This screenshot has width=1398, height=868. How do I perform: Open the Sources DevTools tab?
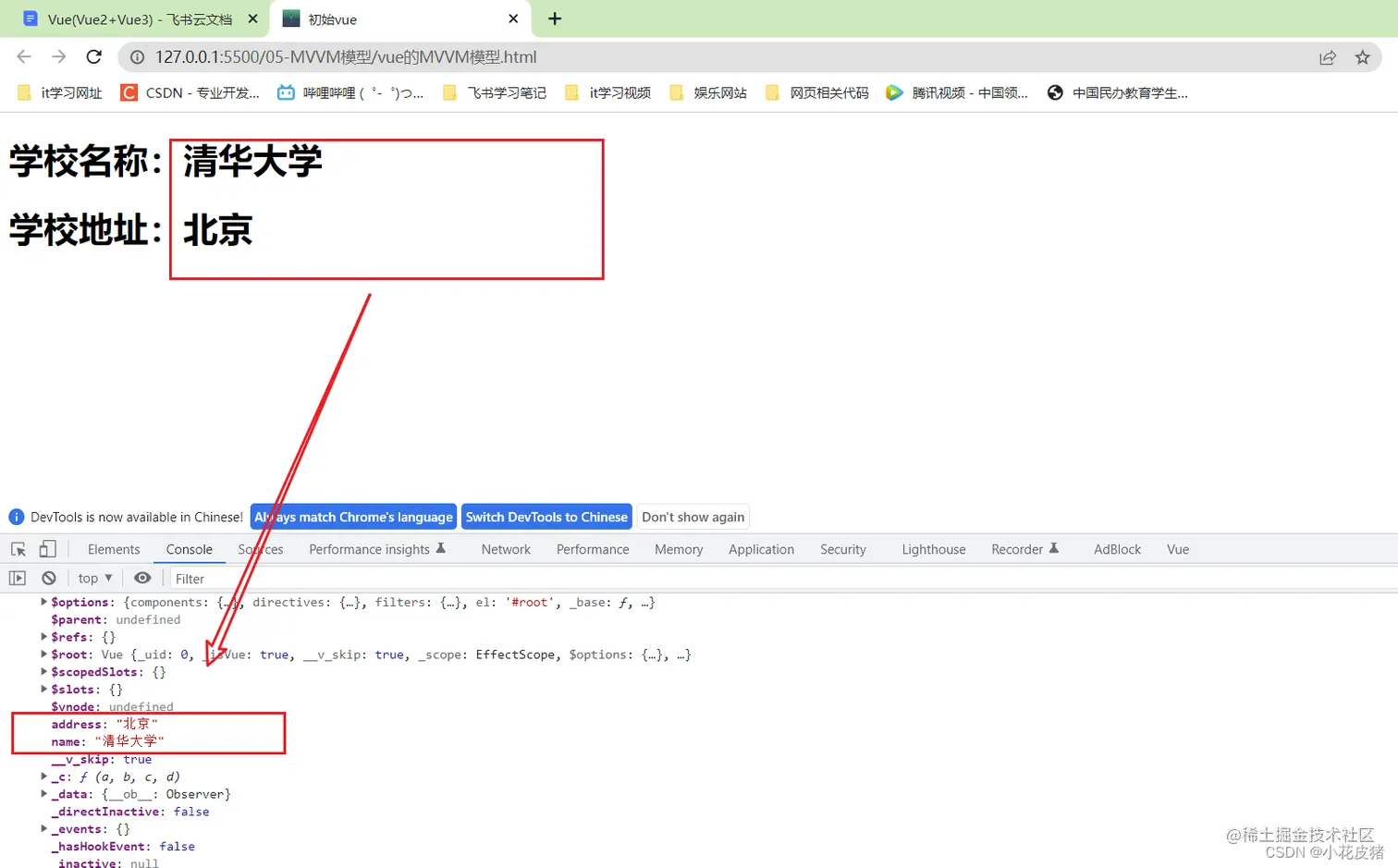(x=261, y=549)
